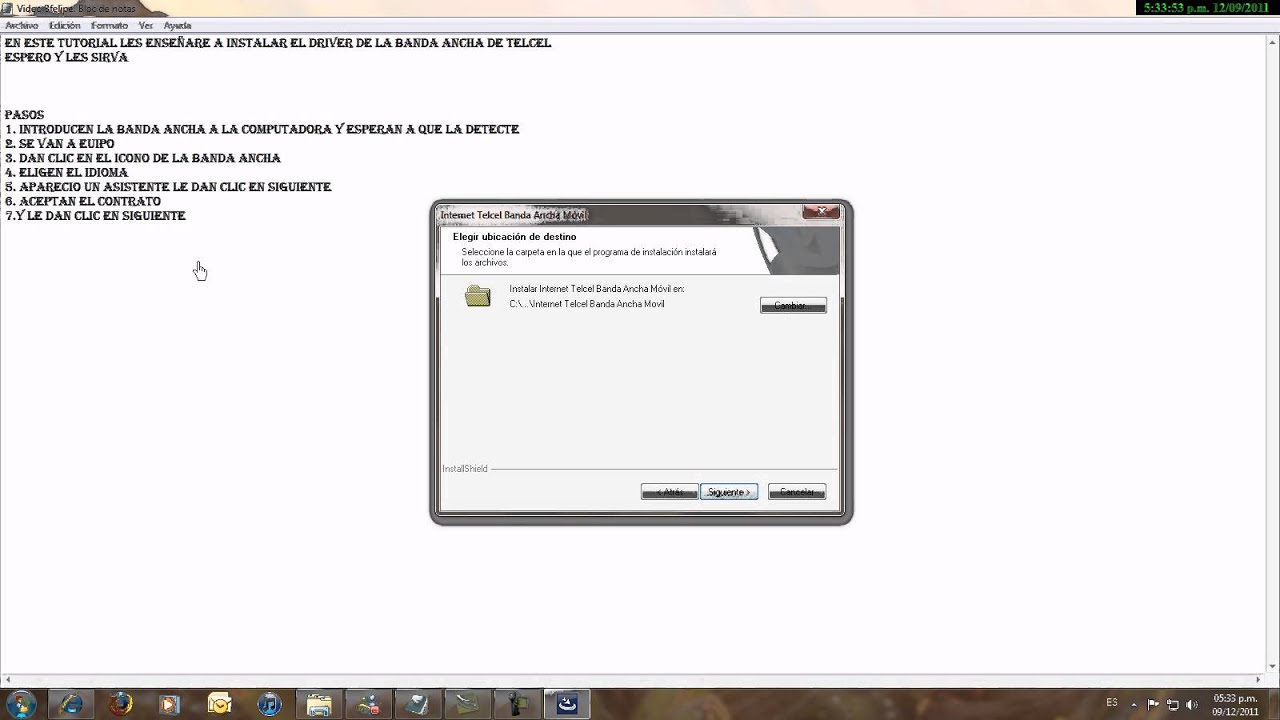This screenshot has width=1280, height=720.
Task: Open the Ayuda menu in Notepad
Action: pos(177,25)
